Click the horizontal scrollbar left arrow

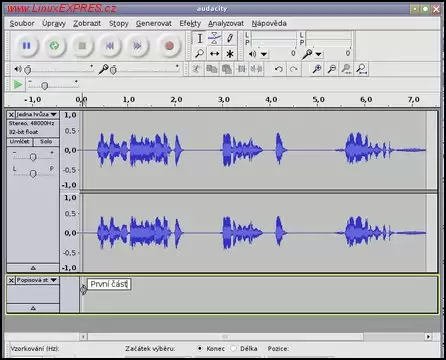pyautogui.click(x=83, y=337)
